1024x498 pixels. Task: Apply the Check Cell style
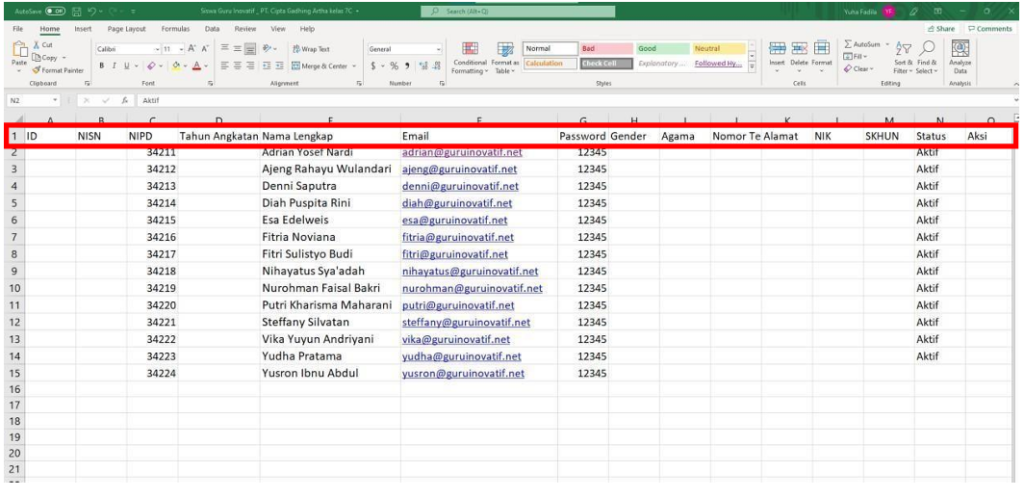point(606,64)
